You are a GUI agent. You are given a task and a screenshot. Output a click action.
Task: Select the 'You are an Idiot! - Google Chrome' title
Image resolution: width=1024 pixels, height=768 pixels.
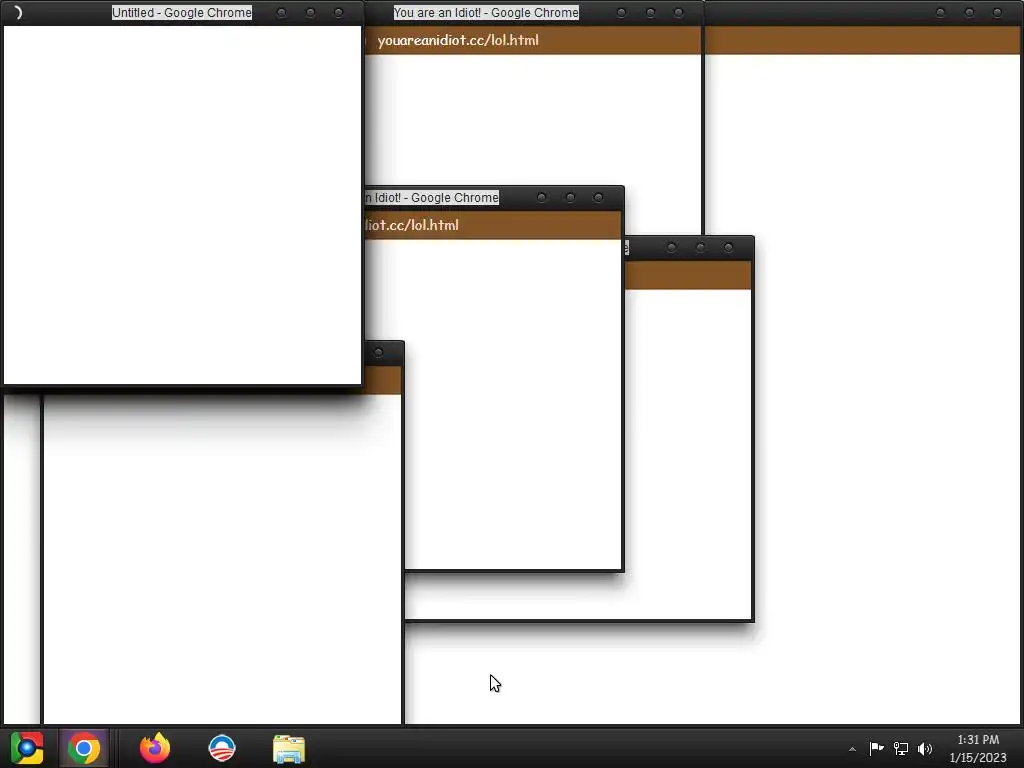pyautogui.click(x=486, y=12)
